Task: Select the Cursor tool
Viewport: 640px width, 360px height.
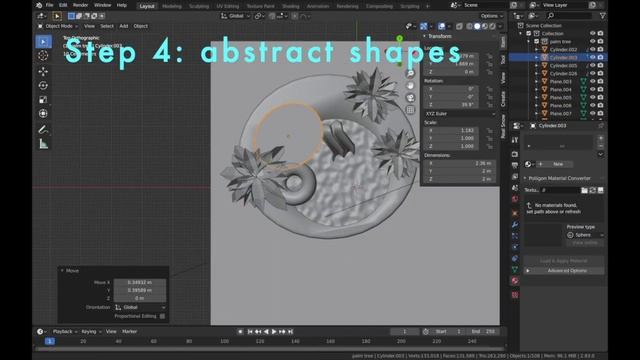Action: pos(43,56)
